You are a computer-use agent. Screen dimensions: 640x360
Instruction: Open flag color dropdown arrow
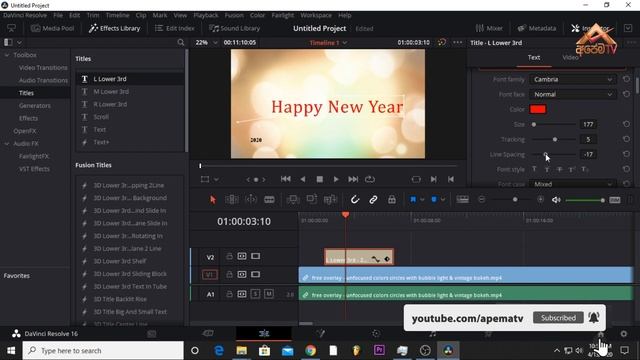[x=422, y=200]
